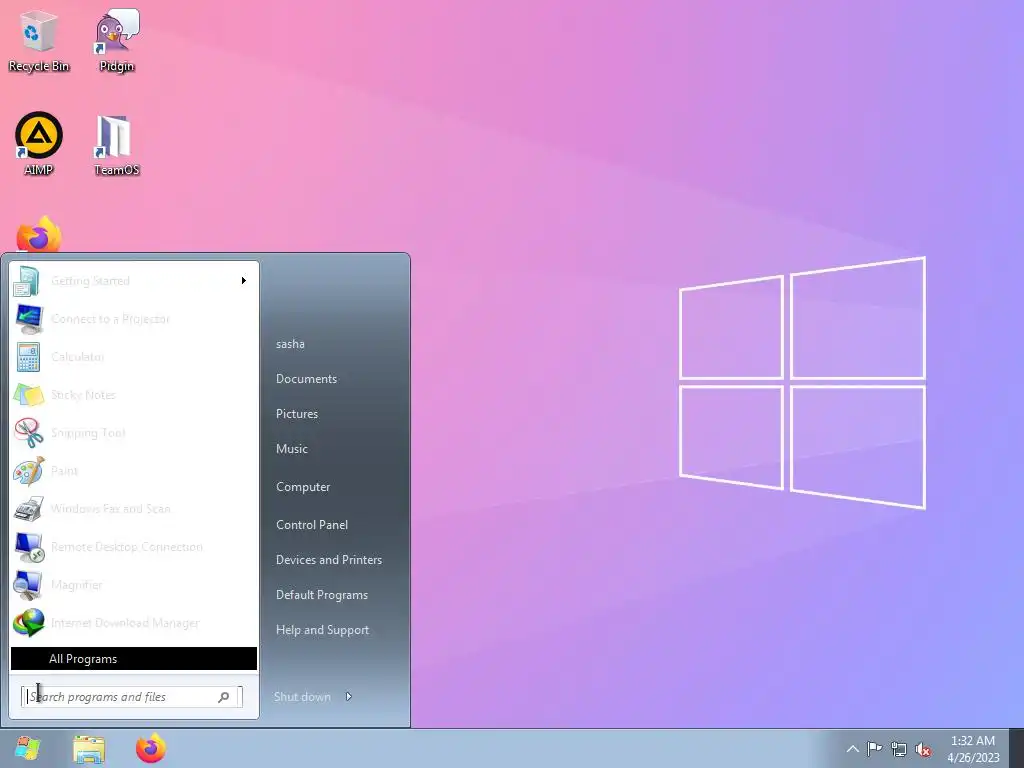Screen dimensions: 1024x768
Task: Open Magnifier from its icon
Action: 28,584
